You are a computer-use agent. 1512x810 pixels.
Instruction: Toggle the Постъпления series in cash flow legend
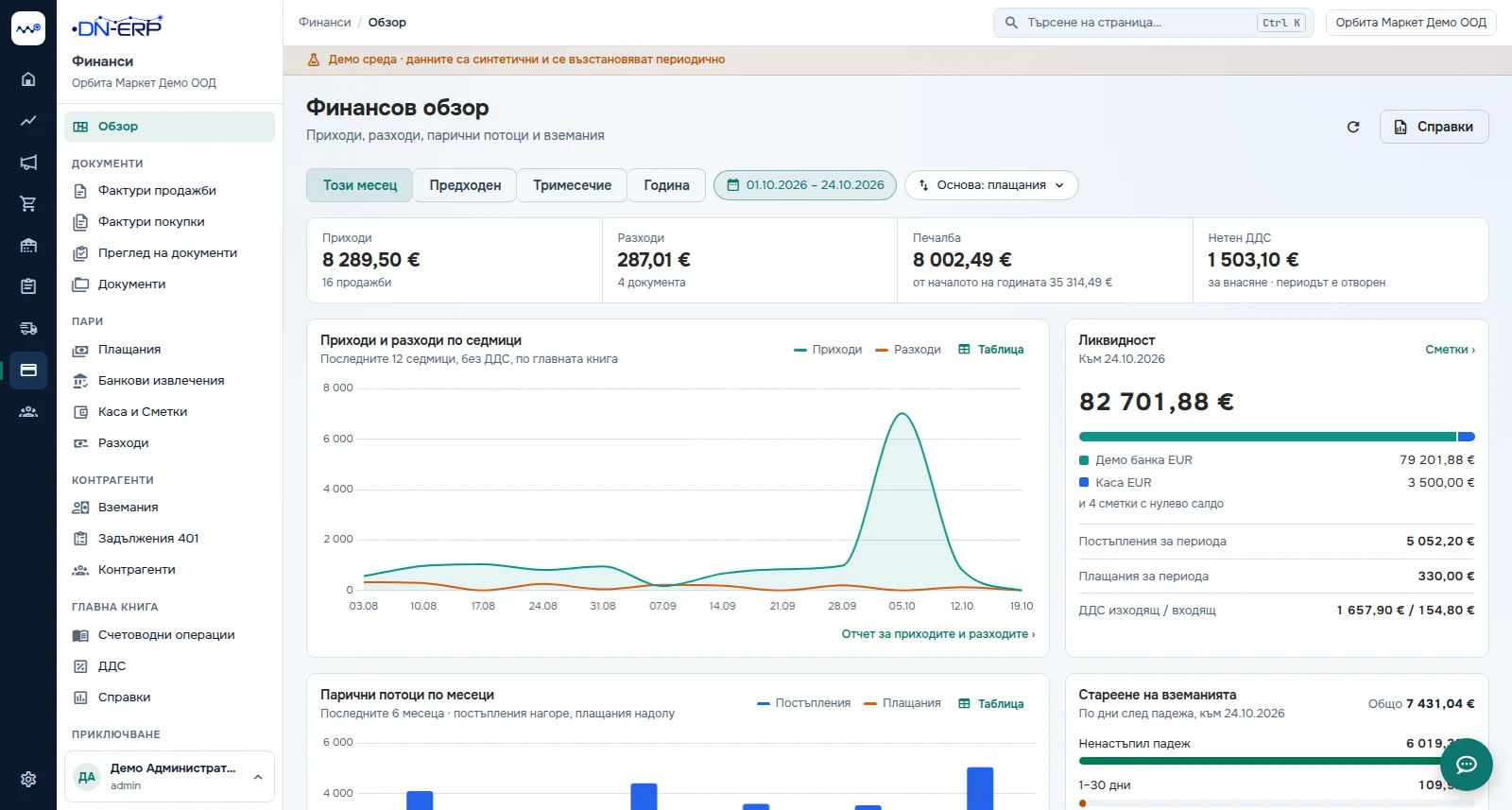804,703
